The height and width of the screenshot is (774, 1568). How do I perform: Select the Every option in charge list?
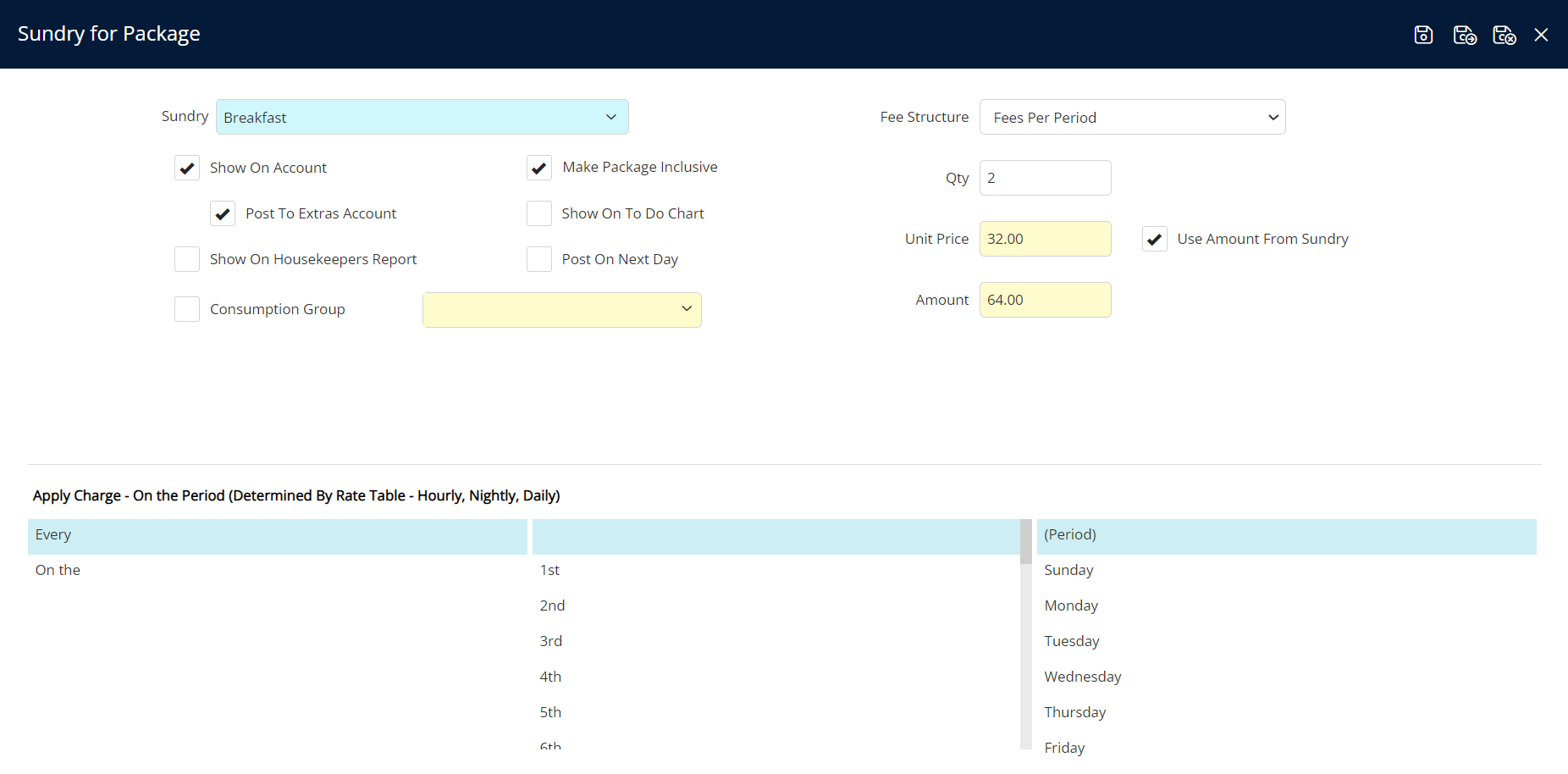click(277, 535)
